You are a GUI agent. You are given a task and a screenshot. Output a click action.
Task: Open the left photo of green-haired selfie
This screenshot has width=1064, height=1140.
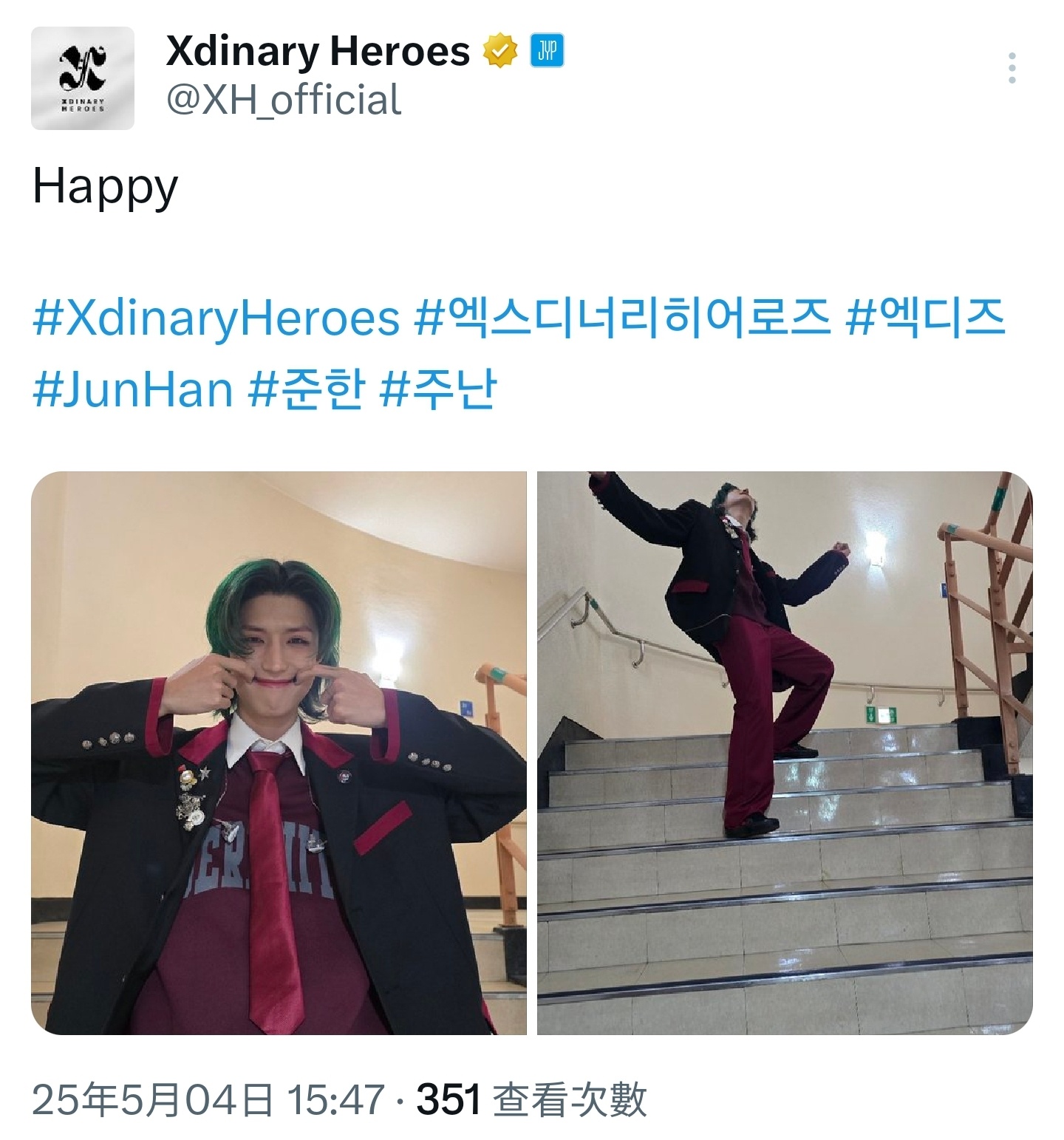[279, 753]
